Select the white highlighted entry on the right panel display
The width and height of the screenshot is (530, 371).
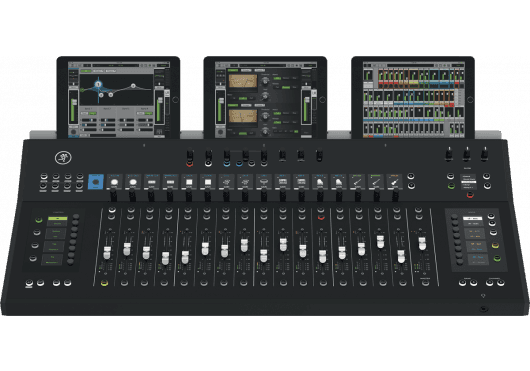click(472, 219)
